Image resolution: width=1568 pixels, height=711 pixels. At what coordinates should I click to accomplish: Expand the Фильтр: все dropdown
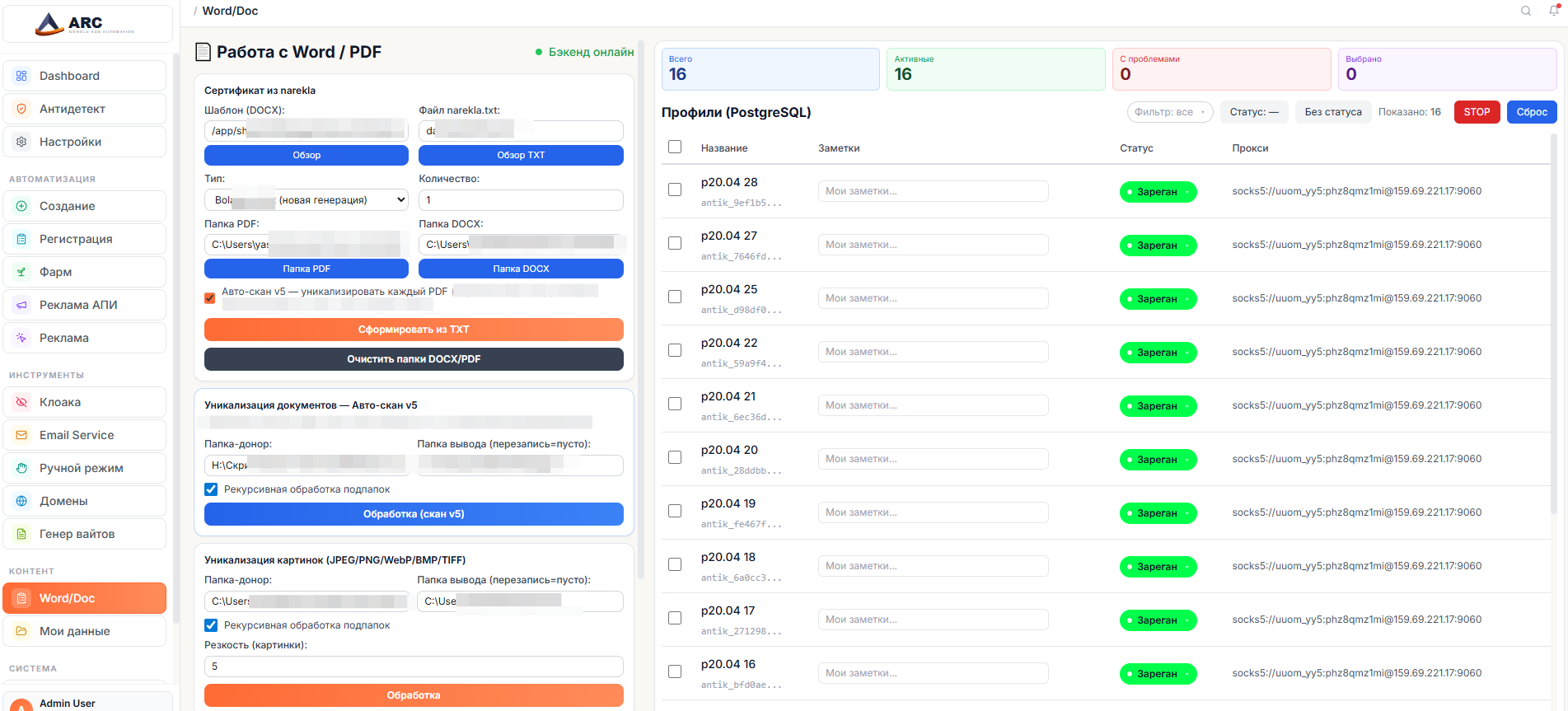coord(1169,112)
